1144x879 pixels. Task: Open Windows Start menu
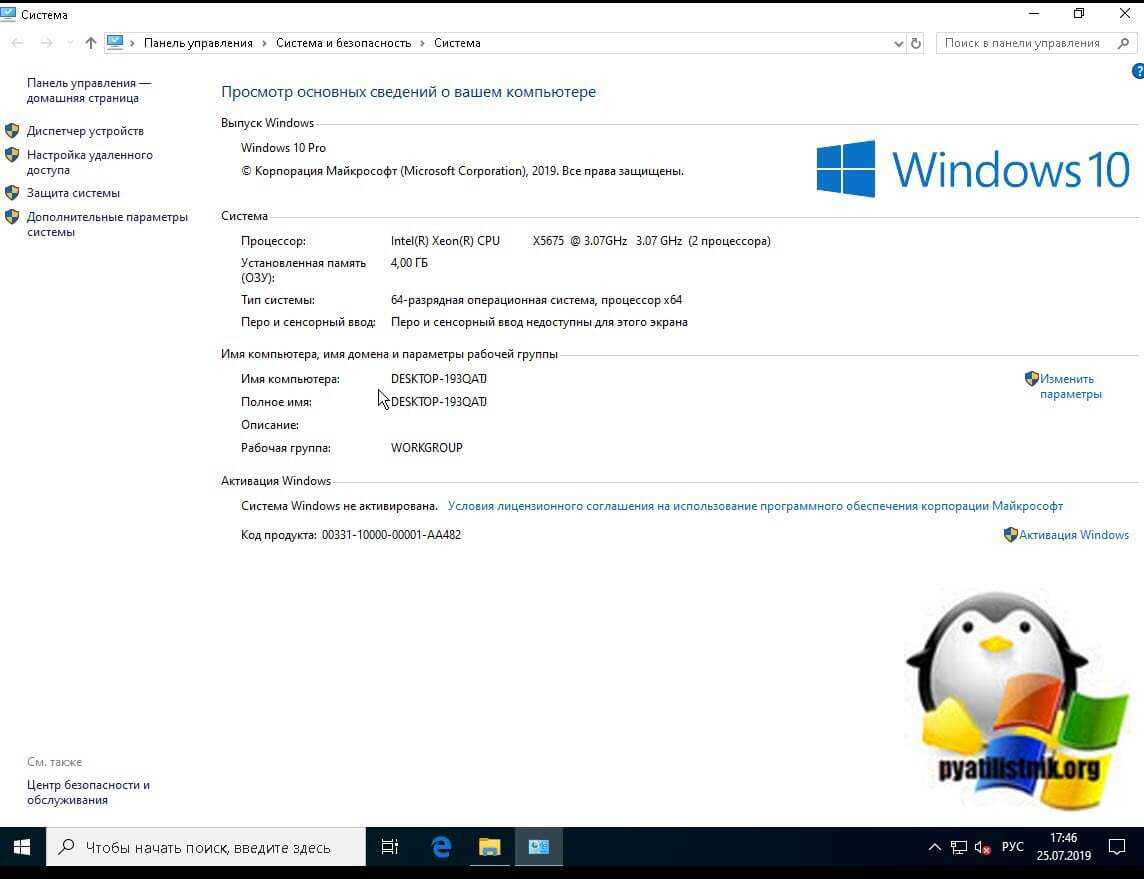(x=22, y=847)
